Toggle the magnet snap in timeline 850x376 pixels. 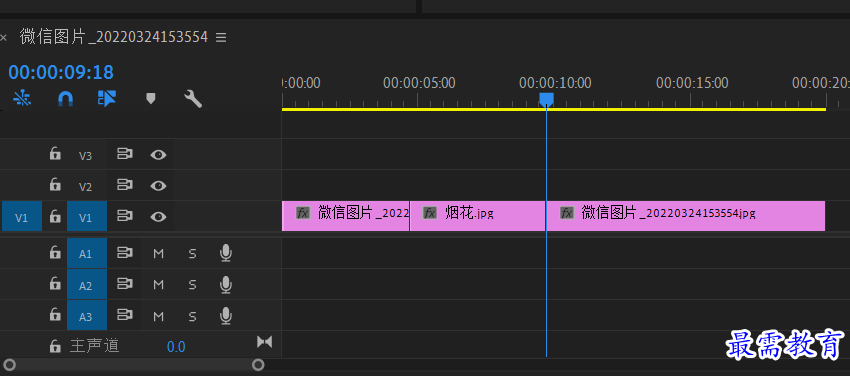(65, 98)
